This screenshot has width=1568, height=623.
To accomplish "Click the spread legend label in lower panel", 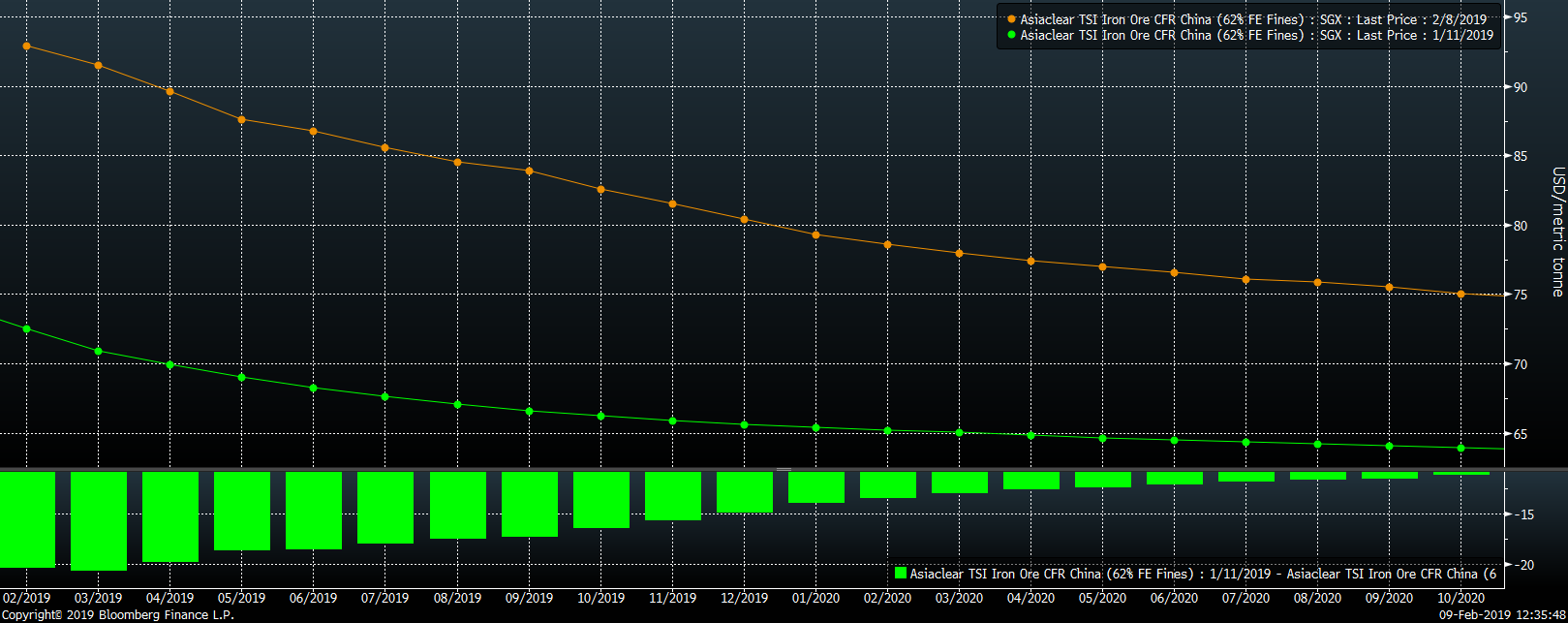I will tap(1203, 574).
